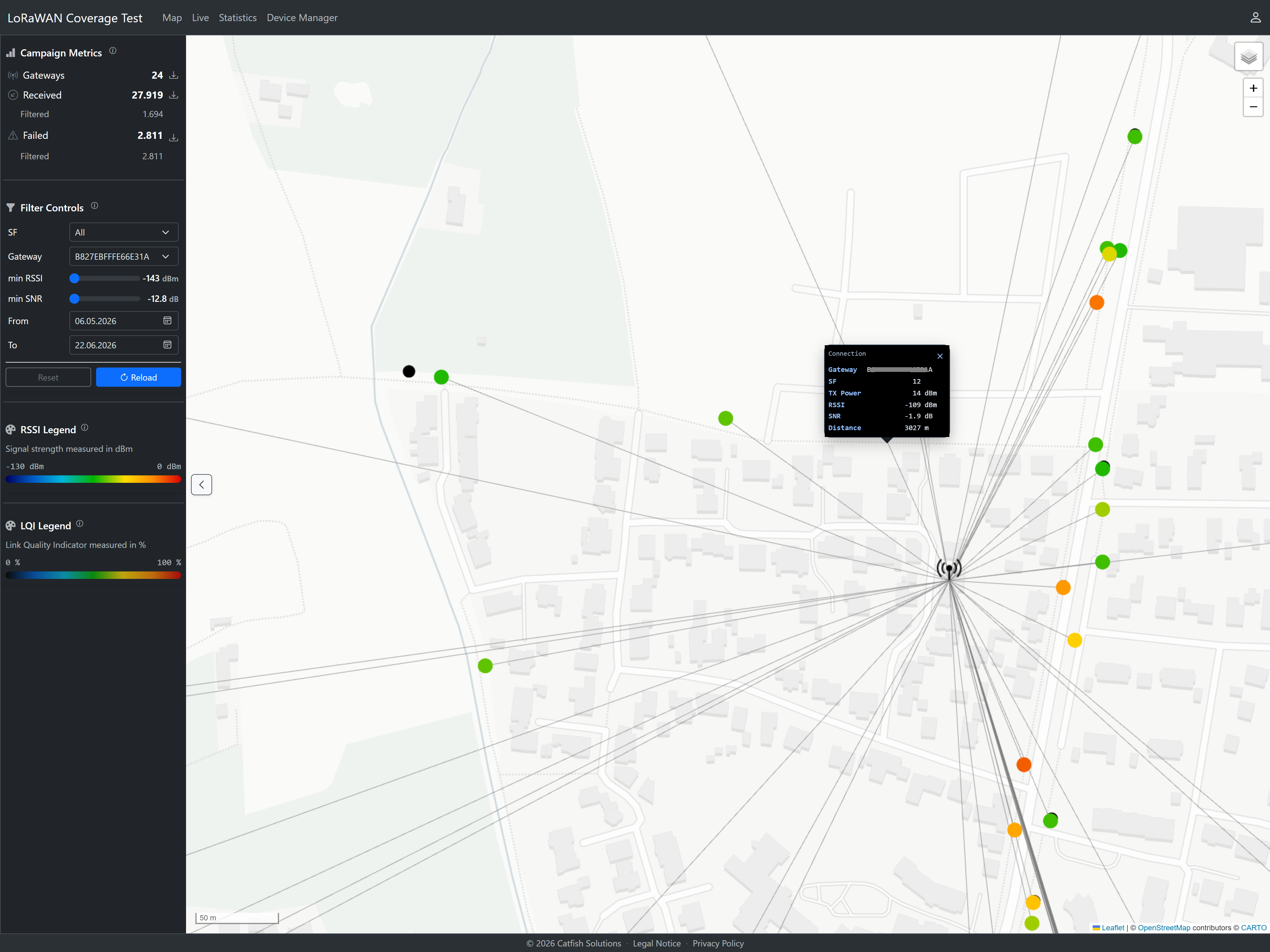Image resolution: width=1270 pixels, height=952 pixels.
Task: Click the black measurement point
Action: point(409,371)
